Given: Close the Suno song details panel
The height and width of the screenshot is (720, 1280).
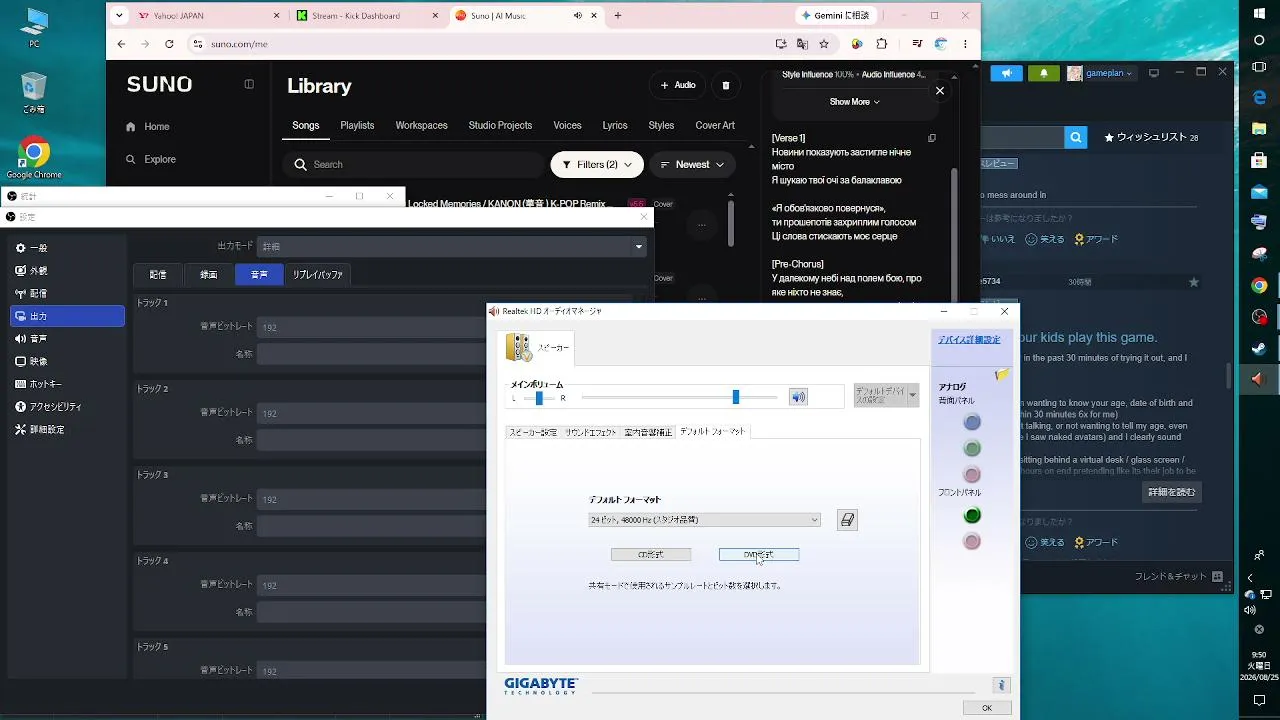Looking at the screenshot, I should [940, 91].
